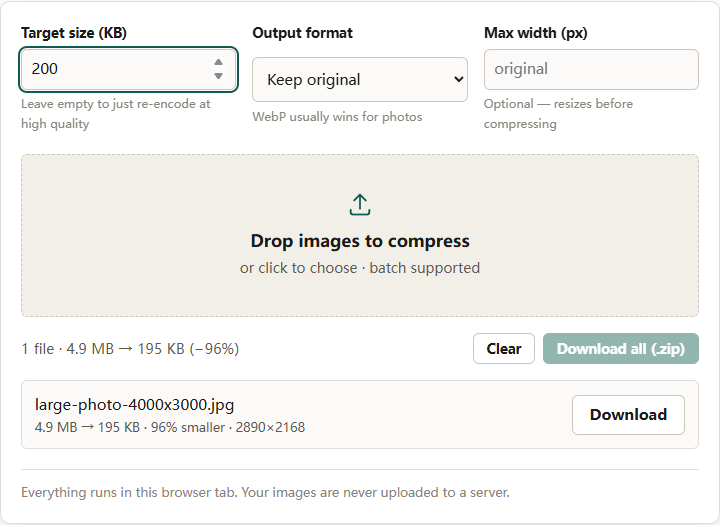Click the Clear button
Image resolution: width=720 pixels, height=525 pixels.
click(504, 349)
